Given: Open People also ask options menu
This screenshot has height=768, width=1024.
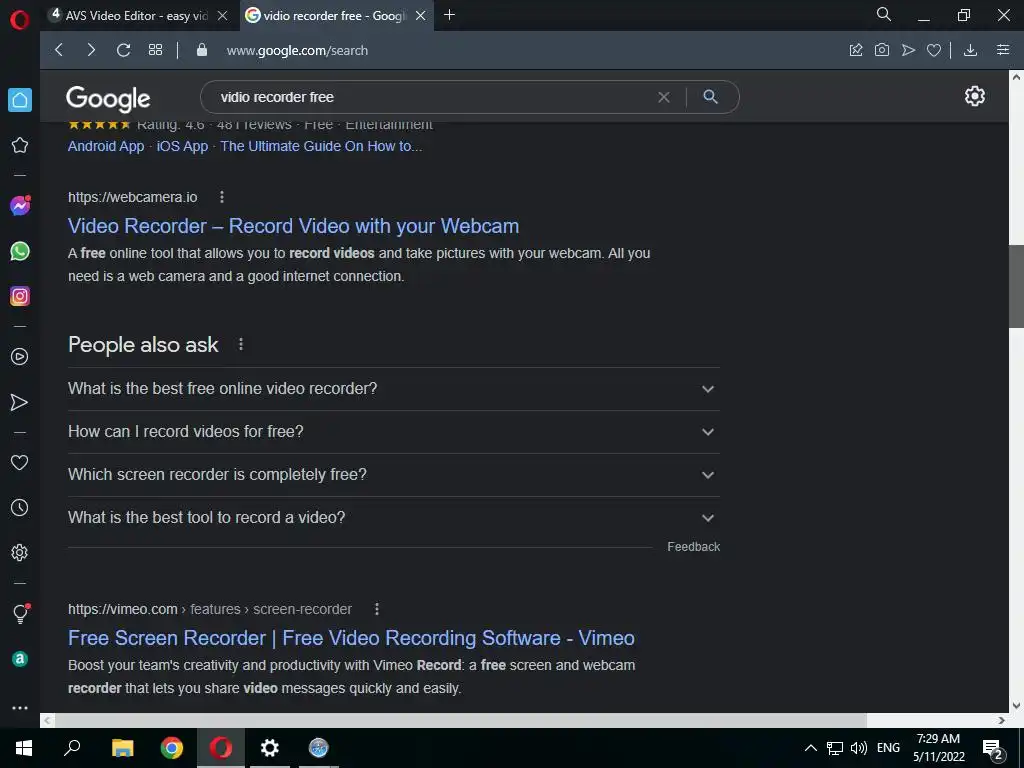Looking at the screenshot, I should click(x=241, y=344).
